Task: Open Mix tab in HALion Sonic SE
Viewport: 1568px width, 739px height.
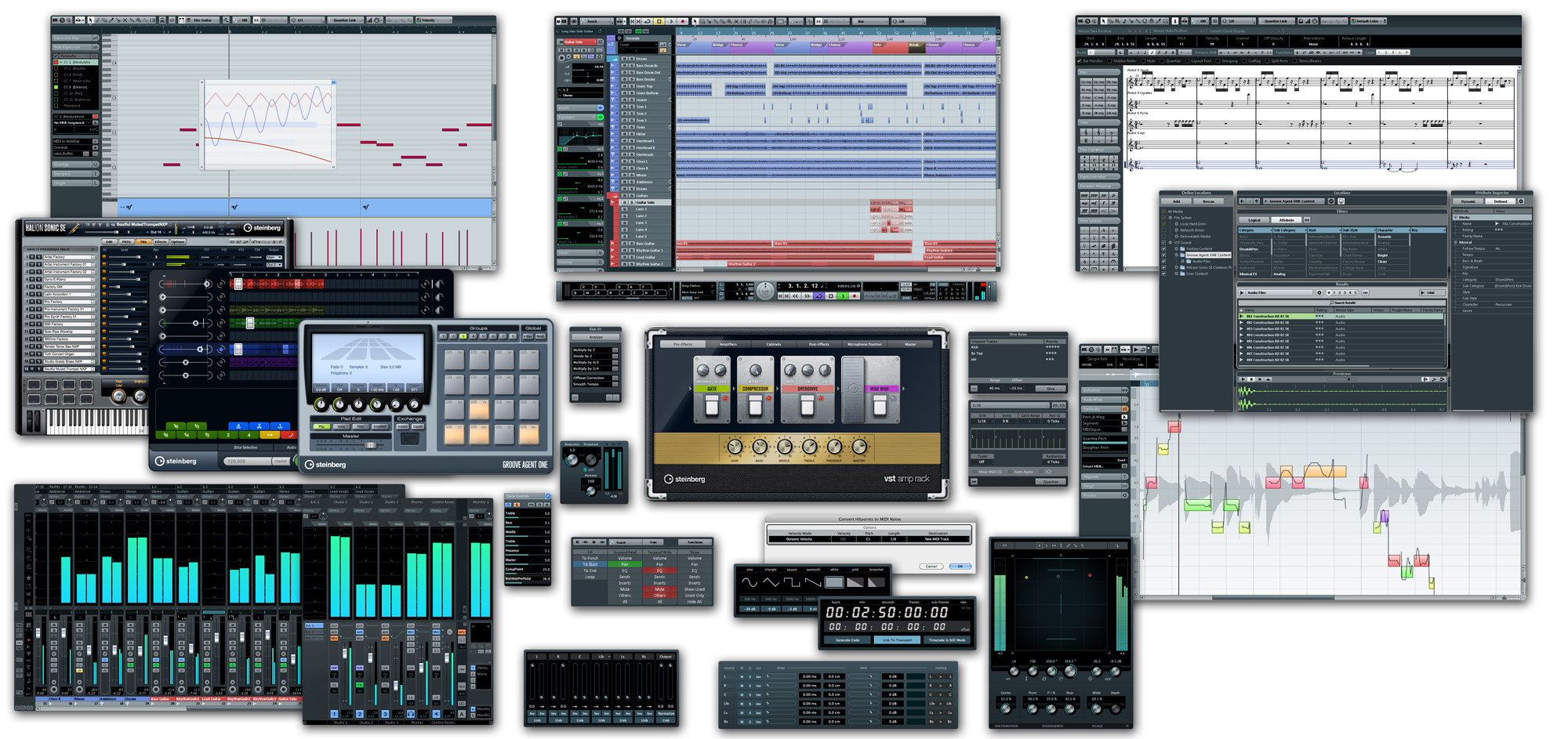Action: (x=143, y=241)
